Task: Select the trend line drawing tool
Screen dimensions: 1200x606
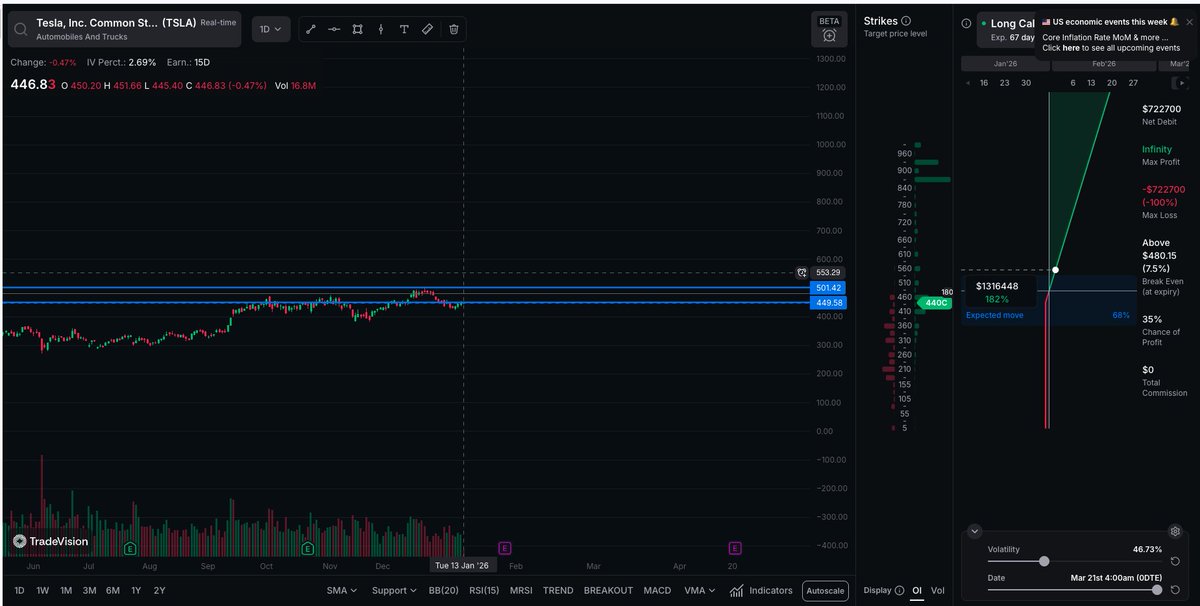Action: click(310, 30)
